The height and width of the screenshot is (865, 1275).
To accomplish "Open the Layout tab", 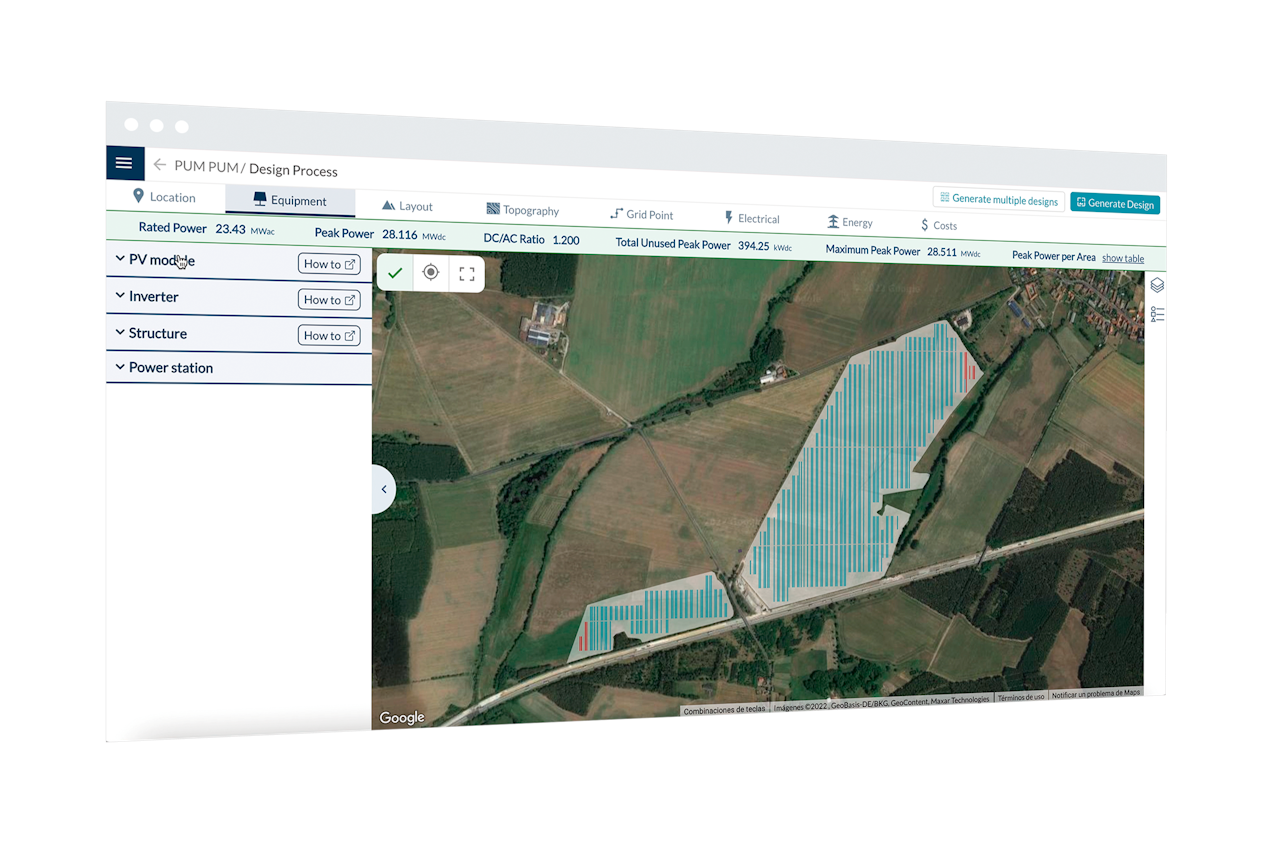I will (x=408, y=206).
